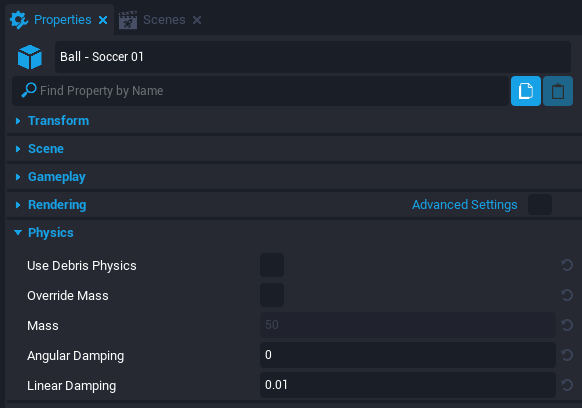Screen dimensions: 582x408
Task: Reset Angular Damping to its default
Action: click(567, 355)
